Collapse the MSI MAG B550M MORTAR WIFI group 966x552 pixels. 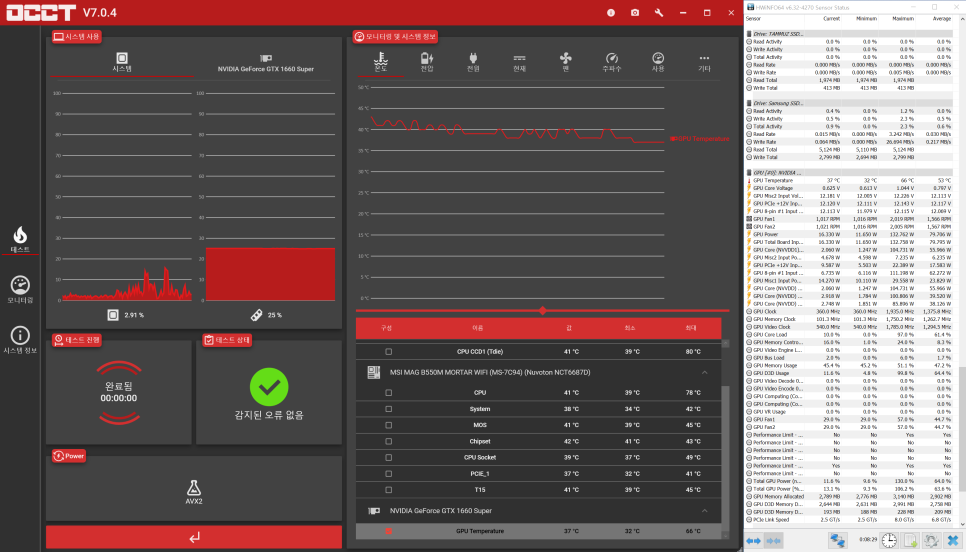click(704, 372)
